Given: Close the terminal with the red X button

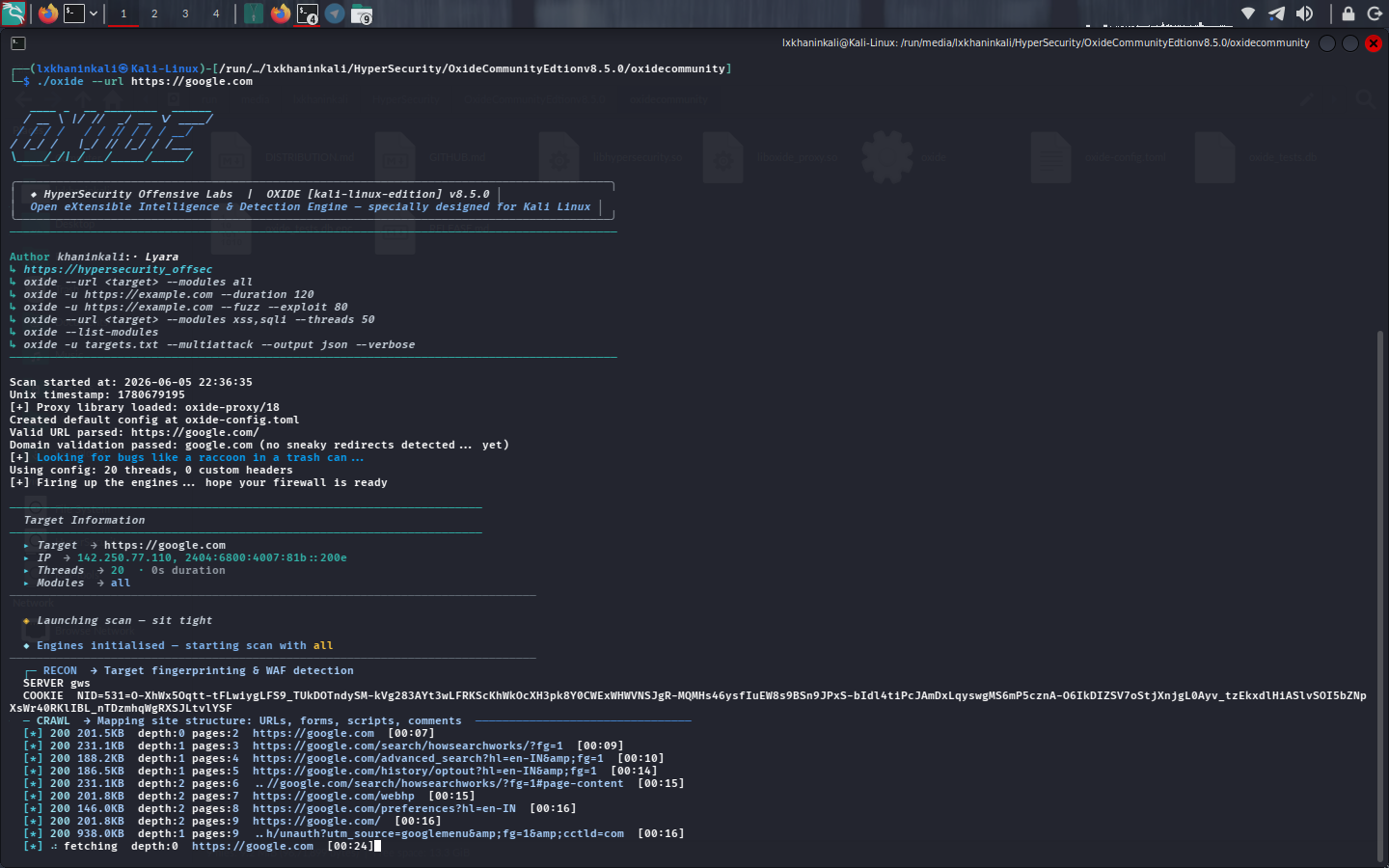Looking at the screenshot, I should pos(1374,43).
